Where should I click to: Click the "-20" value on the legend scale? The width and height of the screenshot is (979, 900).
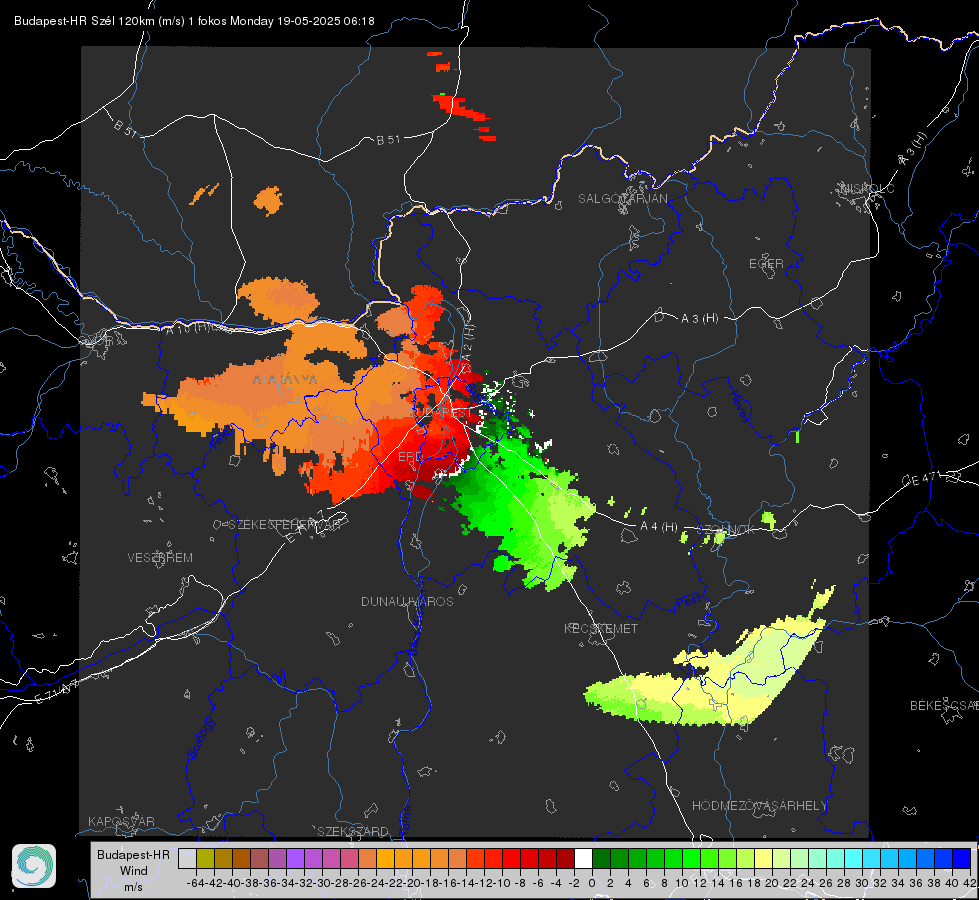tap(412, 883)
